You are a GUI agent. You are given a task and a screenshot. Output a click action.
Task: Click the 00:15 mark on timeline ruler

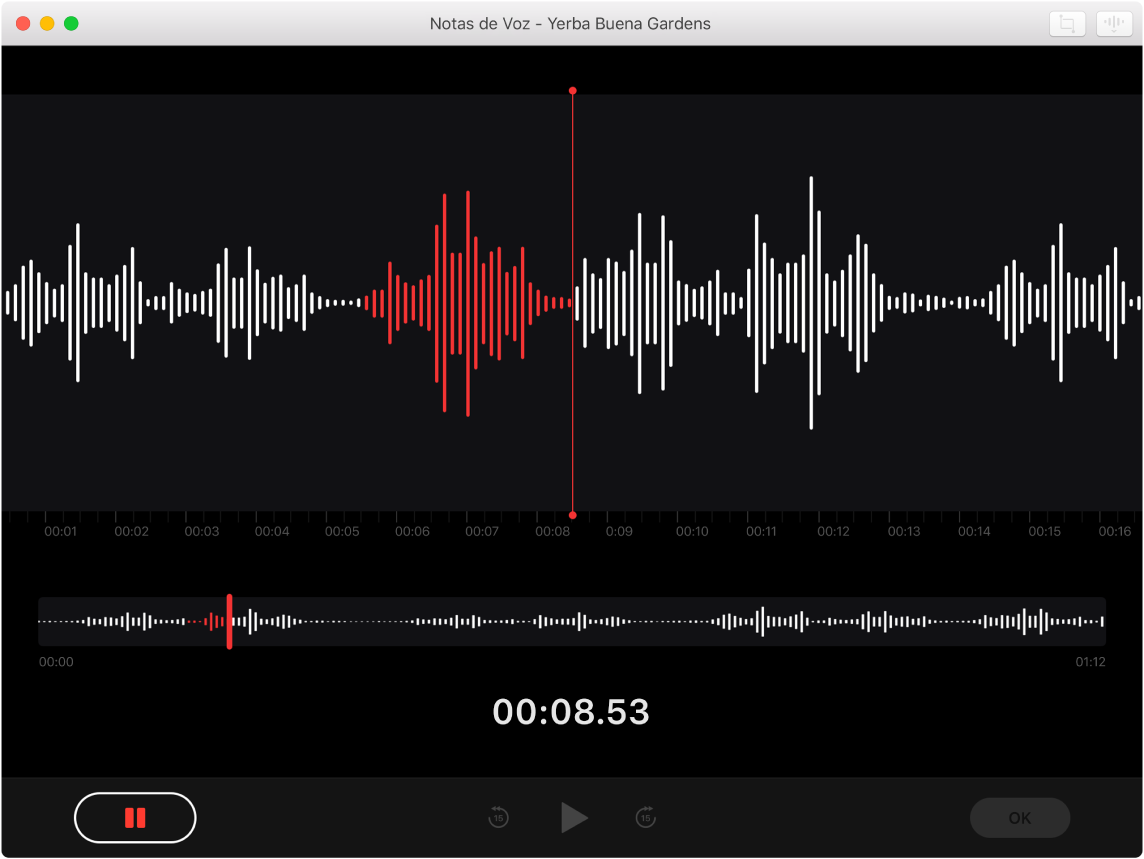1044,532
